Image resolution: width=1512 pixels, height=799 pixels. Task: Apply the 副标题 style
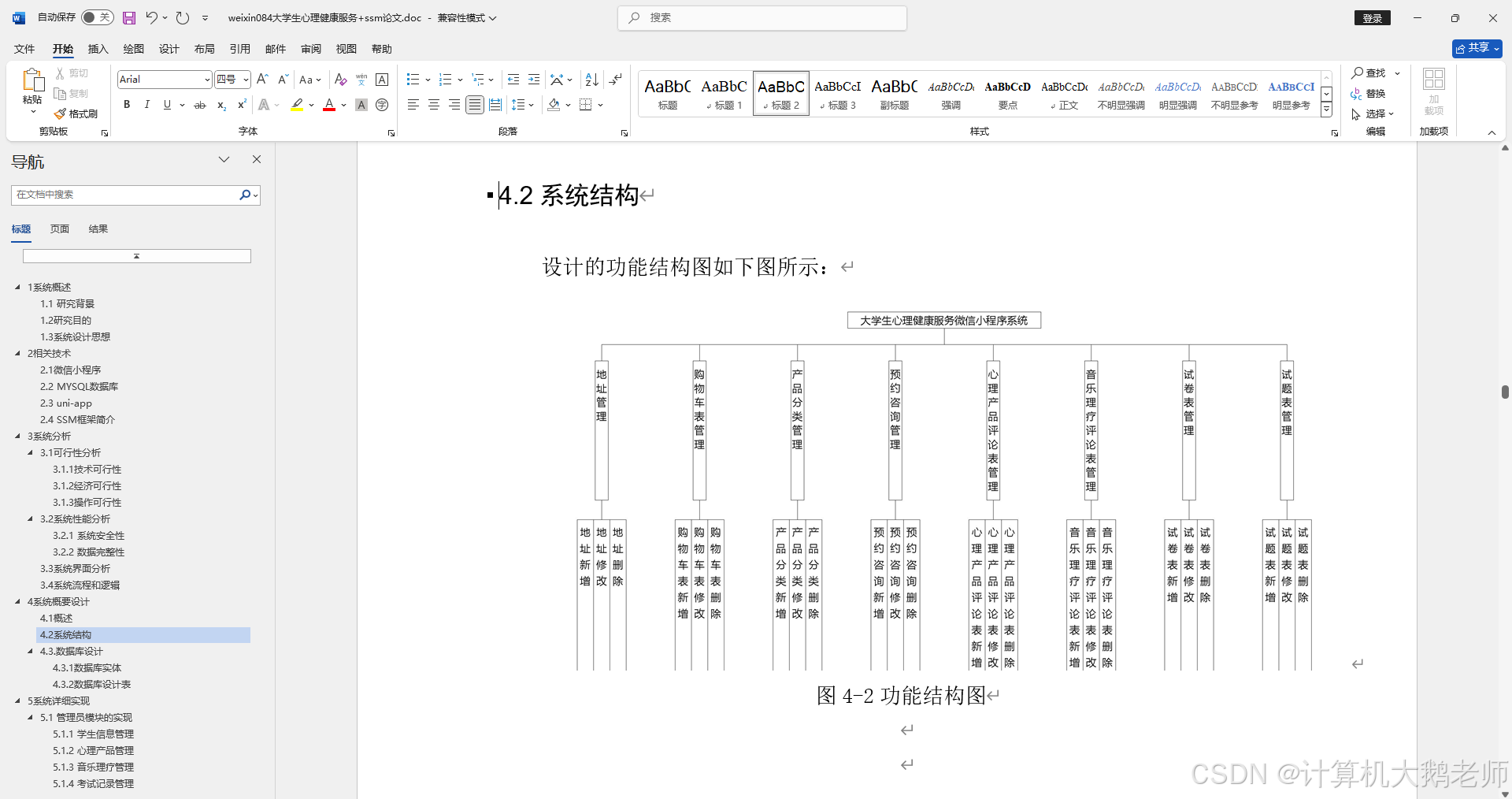[895, 93]
